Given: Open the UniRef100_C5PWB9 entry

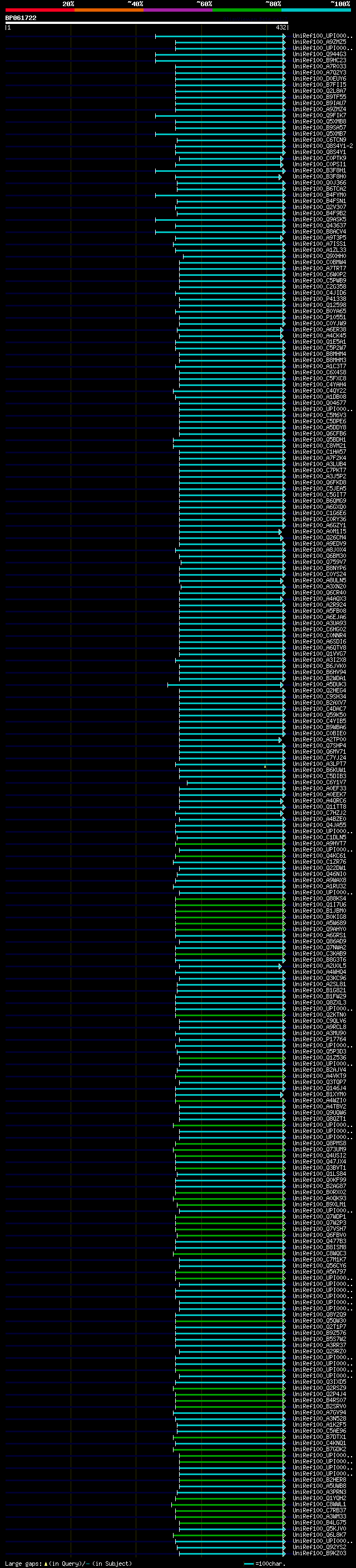Looking at the screenshot, I should pos(319,280).
